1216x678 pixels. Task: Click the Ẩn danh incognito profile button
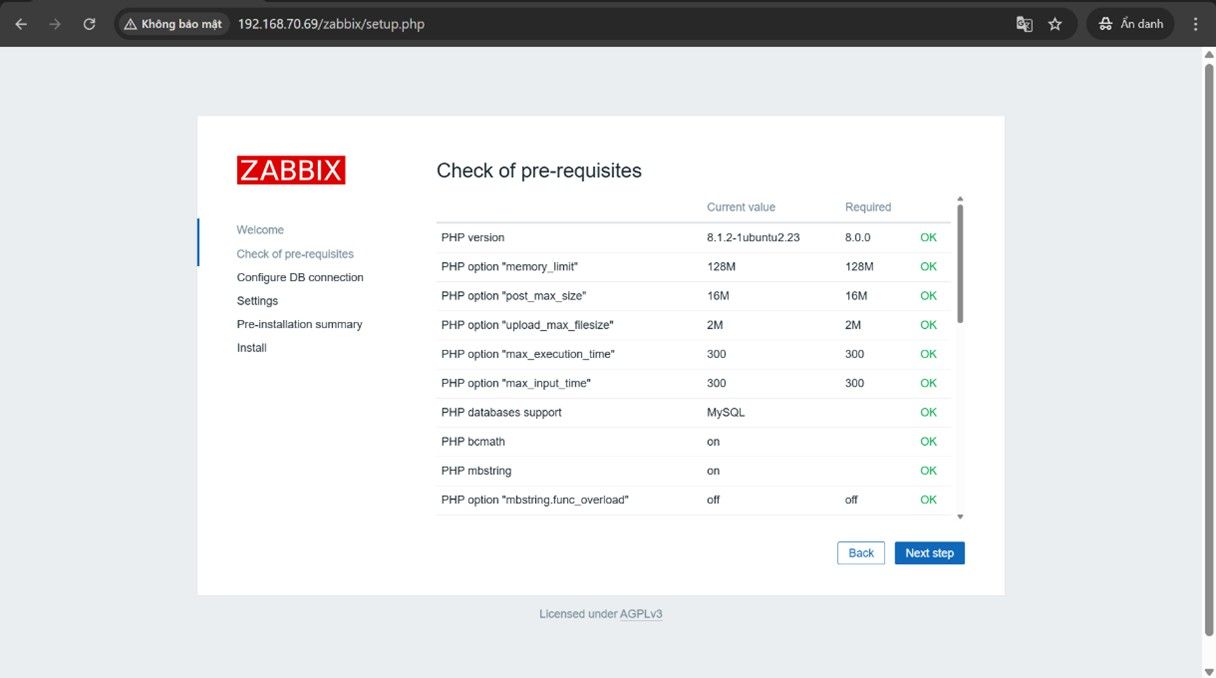pos(1131,24)
